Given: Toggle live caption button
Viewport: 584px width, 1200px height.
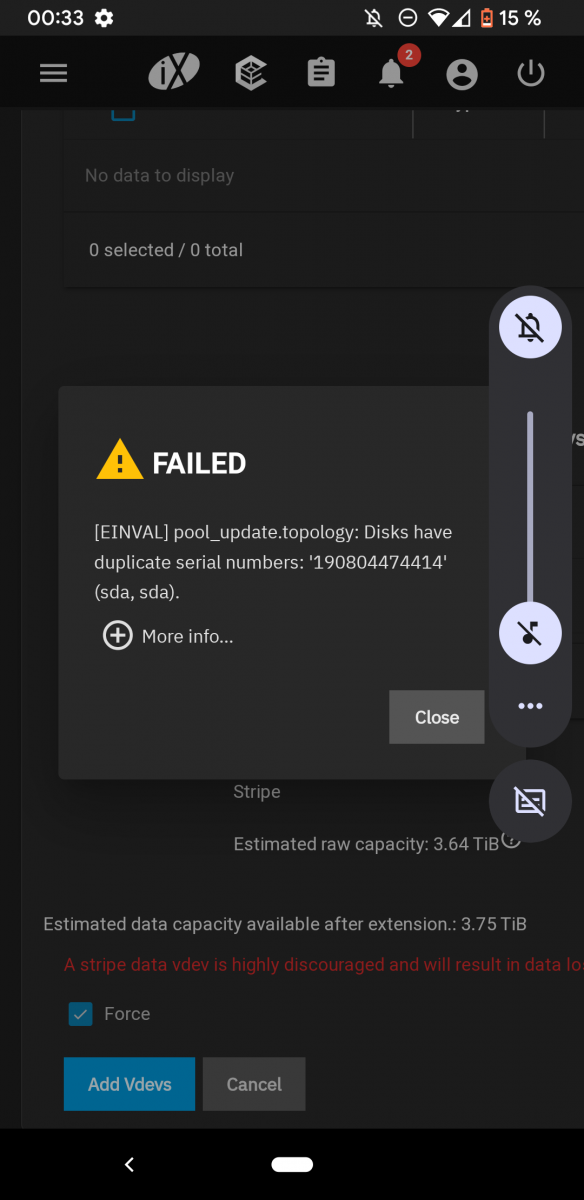Looking at the screenshot, I should tap(530, 801).
